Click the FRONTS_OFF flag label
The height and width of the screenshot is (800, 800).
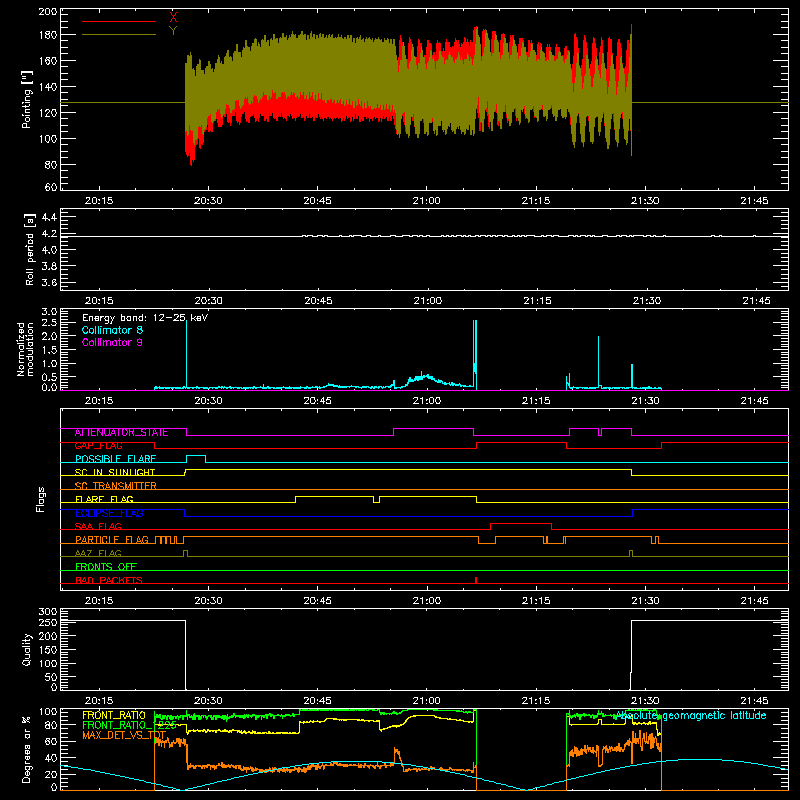point(106,567)
